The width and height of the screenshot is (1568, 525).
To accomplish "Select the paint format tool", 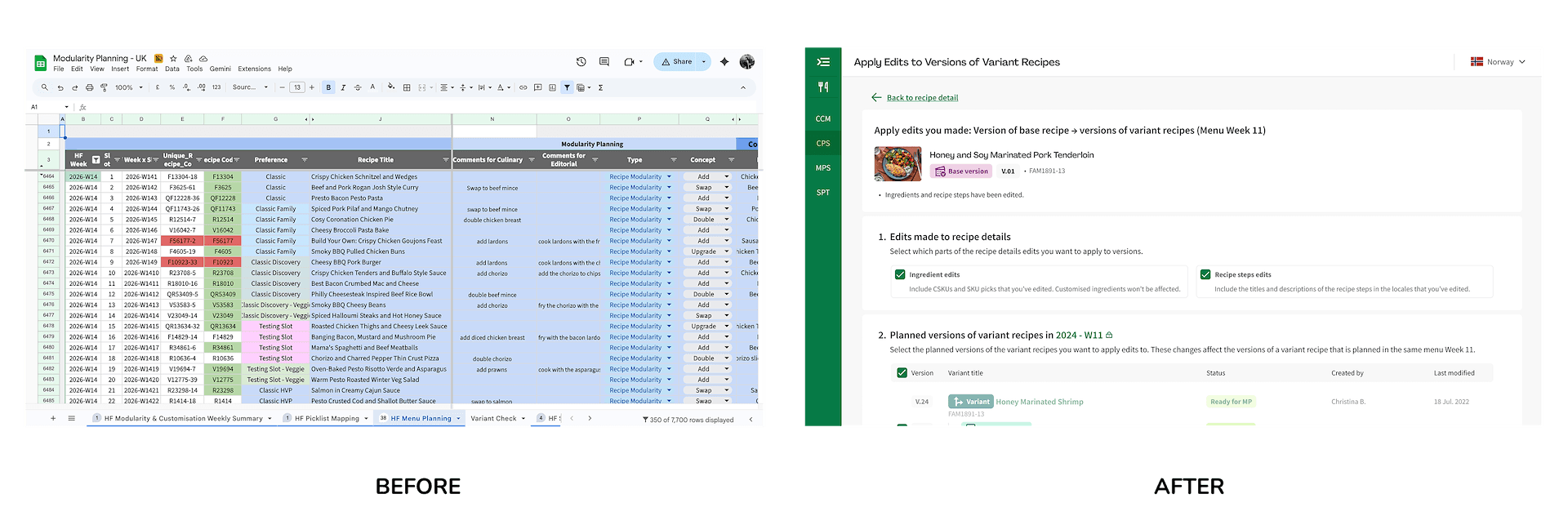I will pyautogui.click(x=104, y=87).
